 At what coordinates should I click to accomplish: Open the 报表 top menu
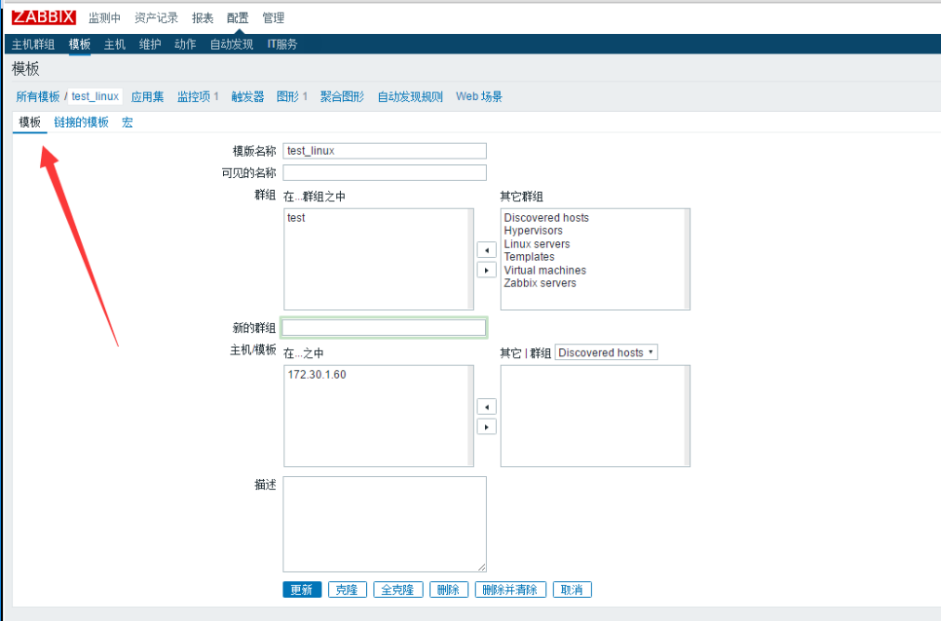[x=202, y=18]
